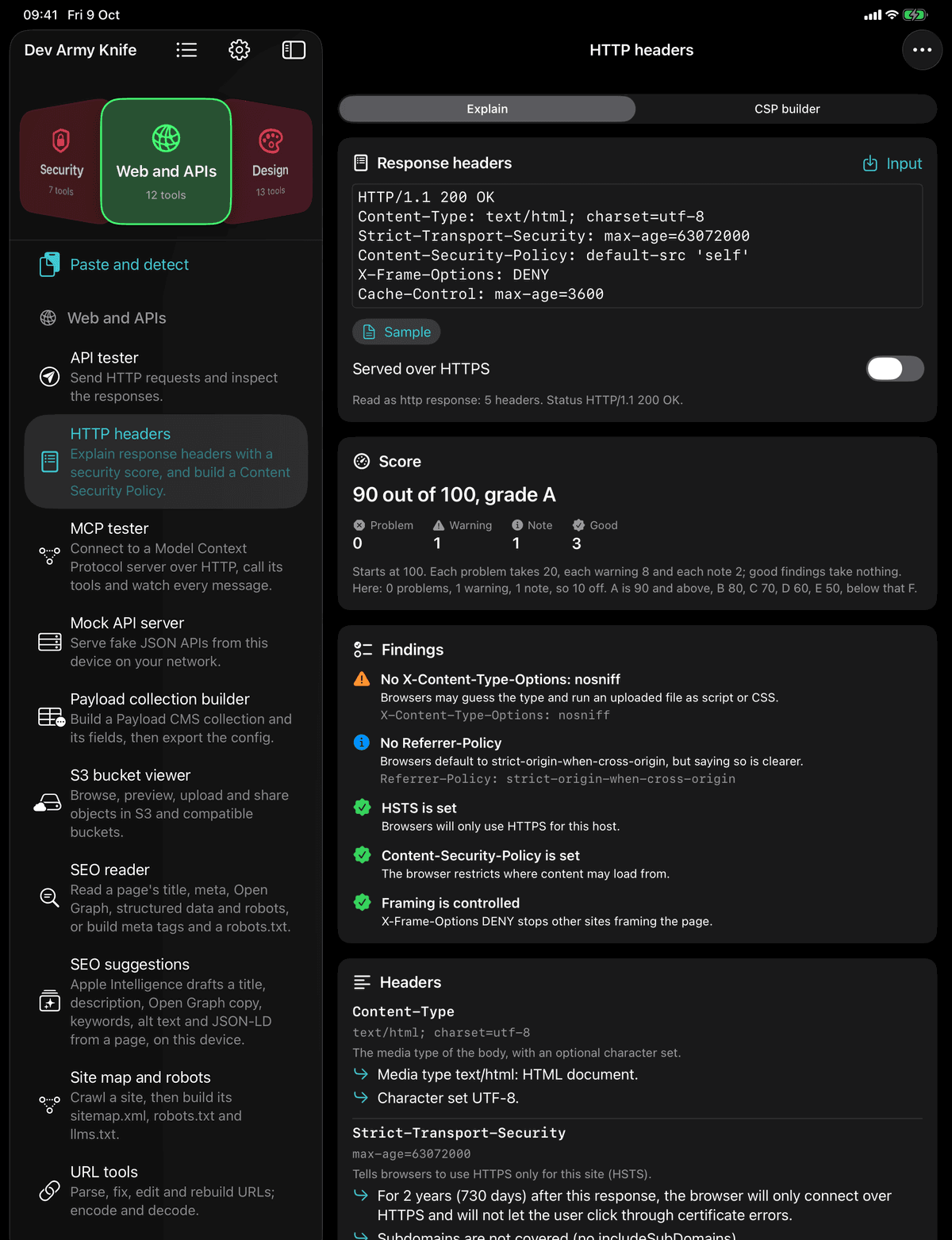Viewport: 952px width, 1240px height.
Task: Click the Strict-Transport-Security header name
Action: 459,1133
